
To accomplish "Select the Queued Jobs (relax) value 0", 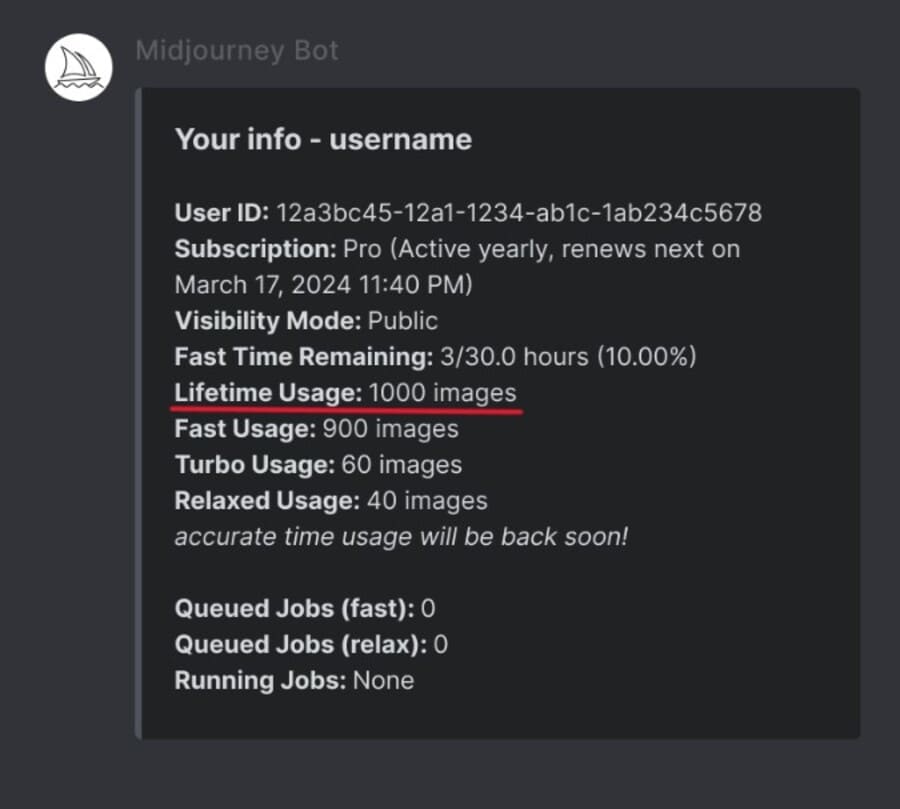I will point(441,645).
